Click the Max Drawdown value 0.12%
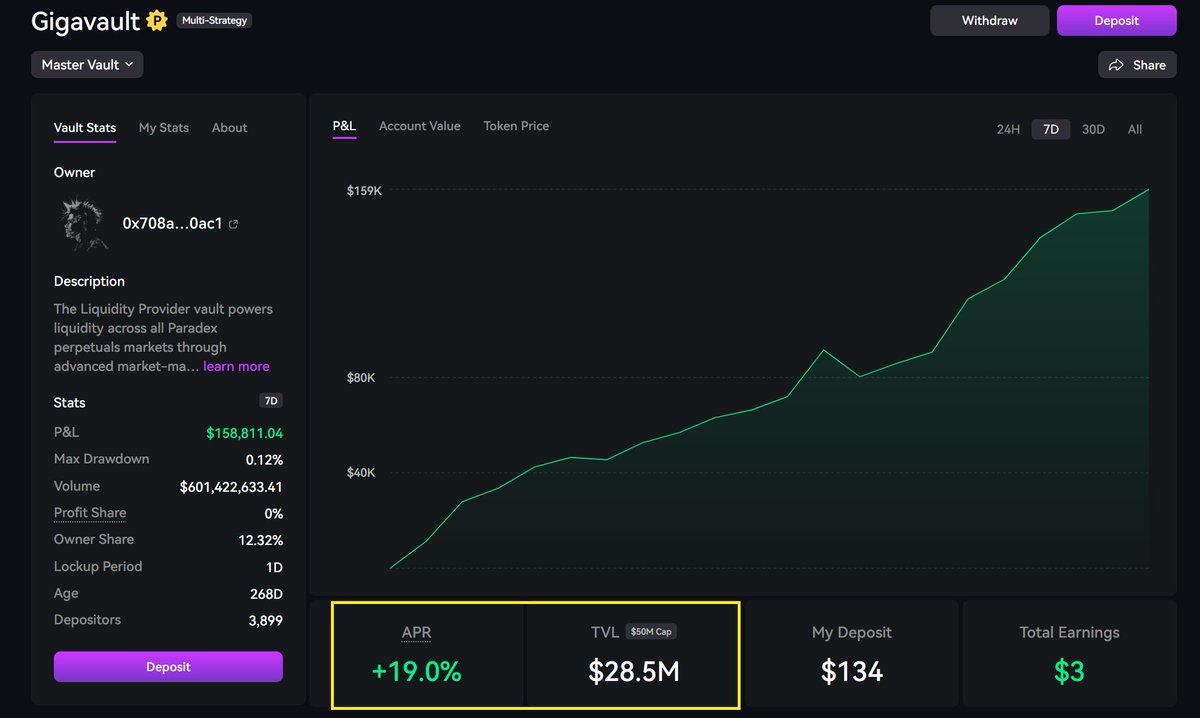 click(264, 460)
